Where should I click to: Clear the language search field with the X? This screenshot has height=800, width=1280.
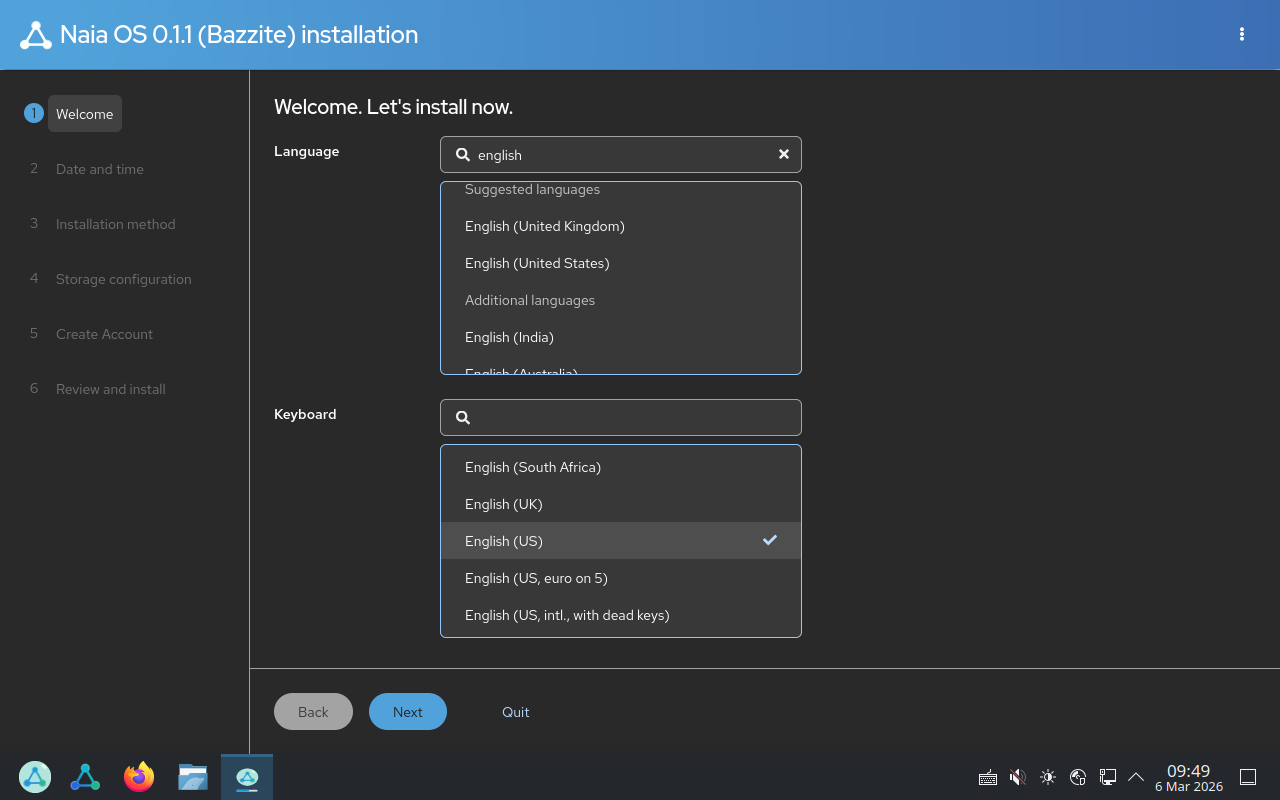coord(784,154)
